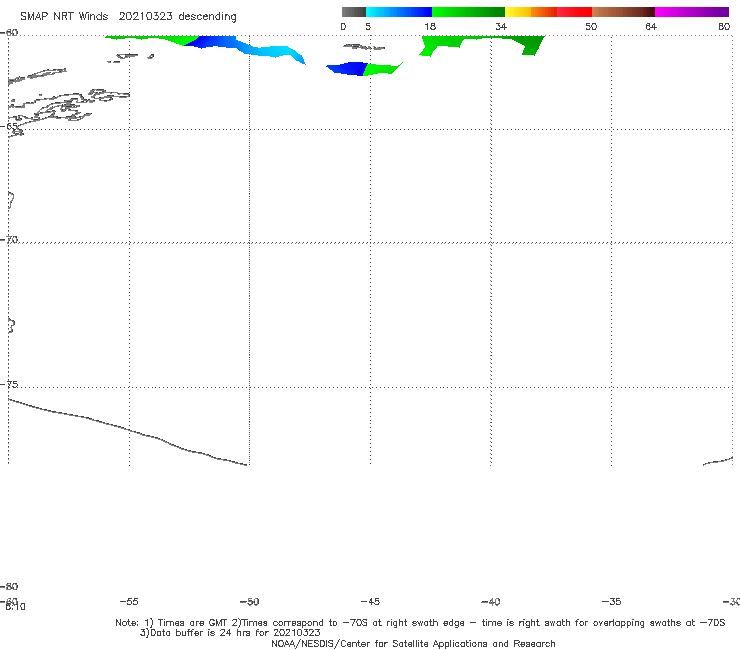Click the color bar label '50'
The width and height of the screenshot is (740, 650).
tap(591, 26)
